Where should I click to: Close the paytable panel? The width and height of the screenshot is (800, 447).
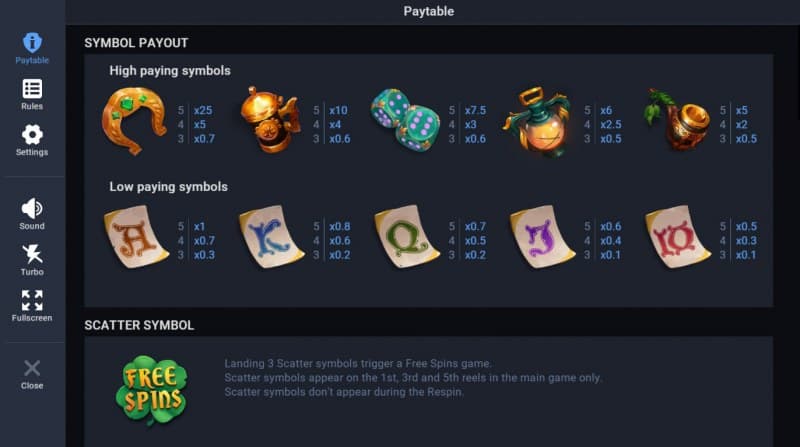point(32,373)
